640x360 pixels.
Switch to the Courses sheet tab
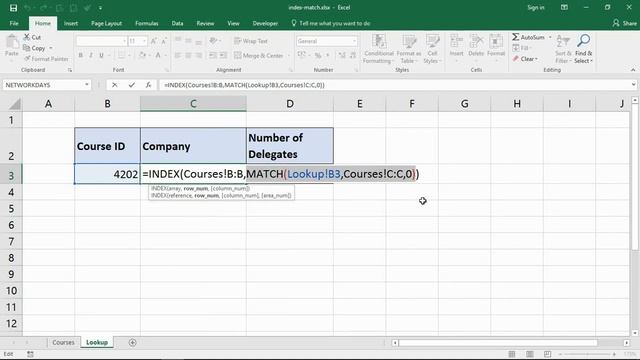63,342
